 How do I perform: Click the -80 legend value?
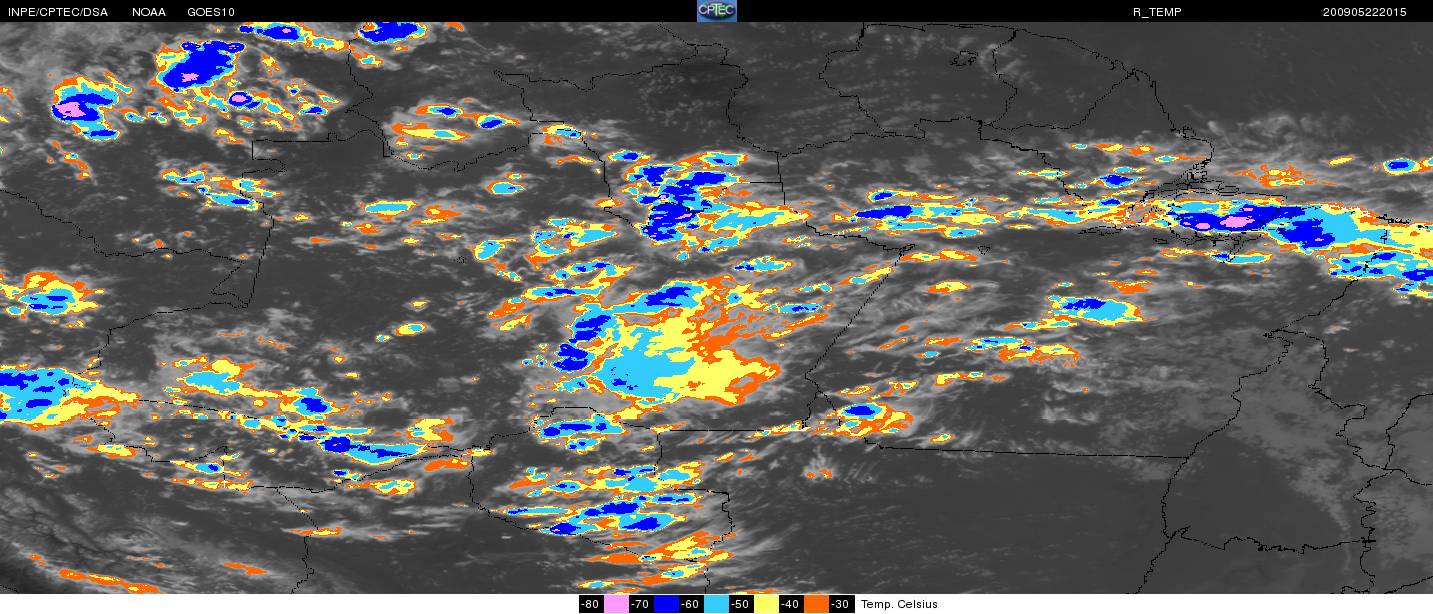tap(591, 604)
